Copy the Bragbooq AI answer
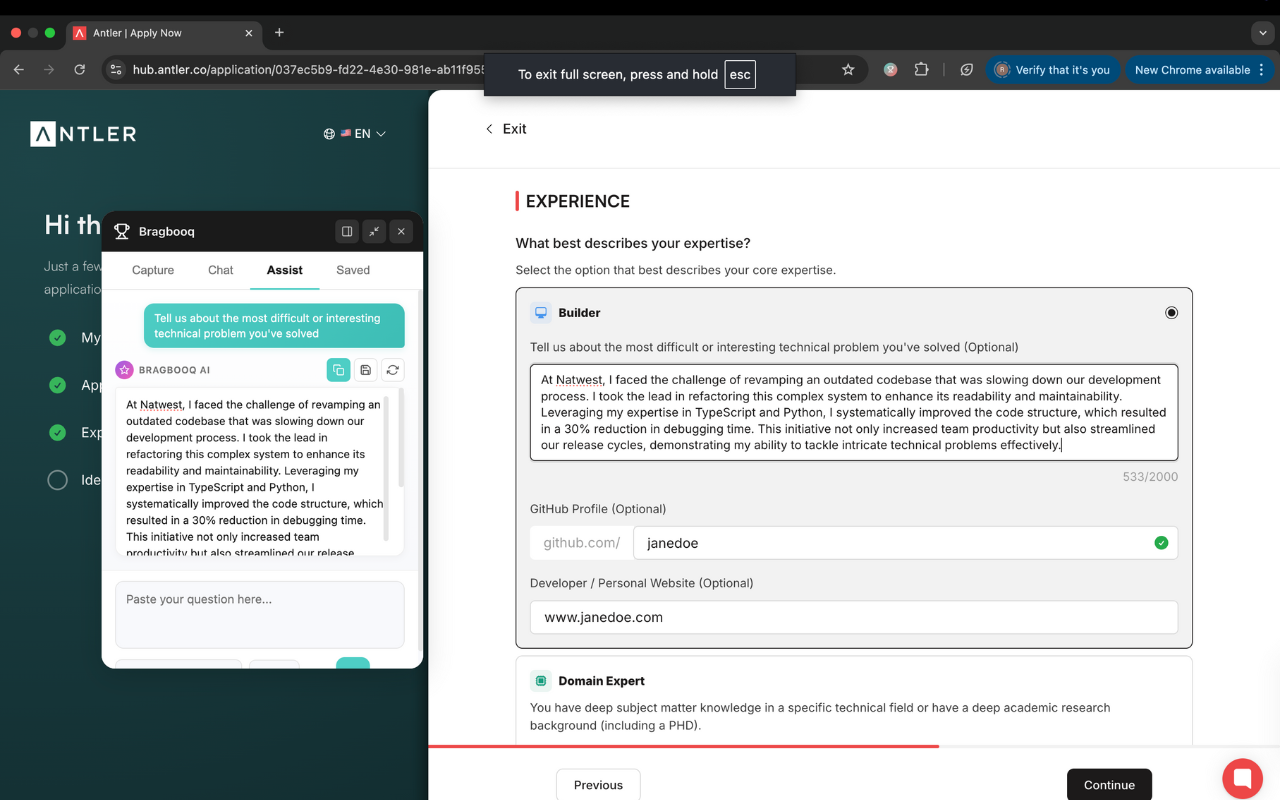1280x800 pixels. (338, 370)
